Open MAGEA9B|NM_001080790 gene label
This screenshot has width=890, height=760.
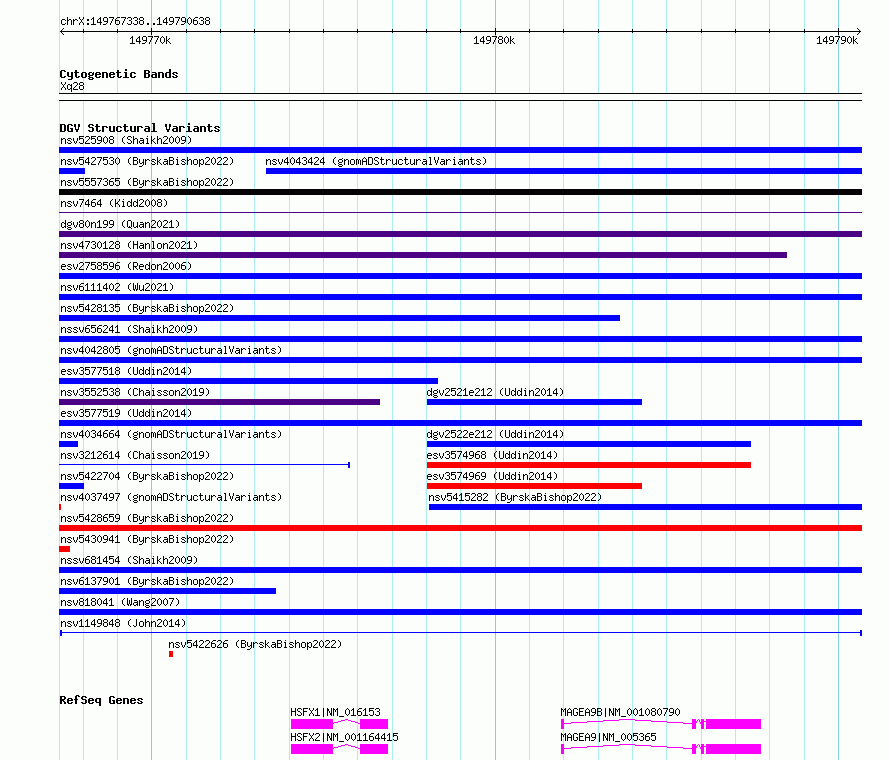pyautogui.click(x=620, y=712)
